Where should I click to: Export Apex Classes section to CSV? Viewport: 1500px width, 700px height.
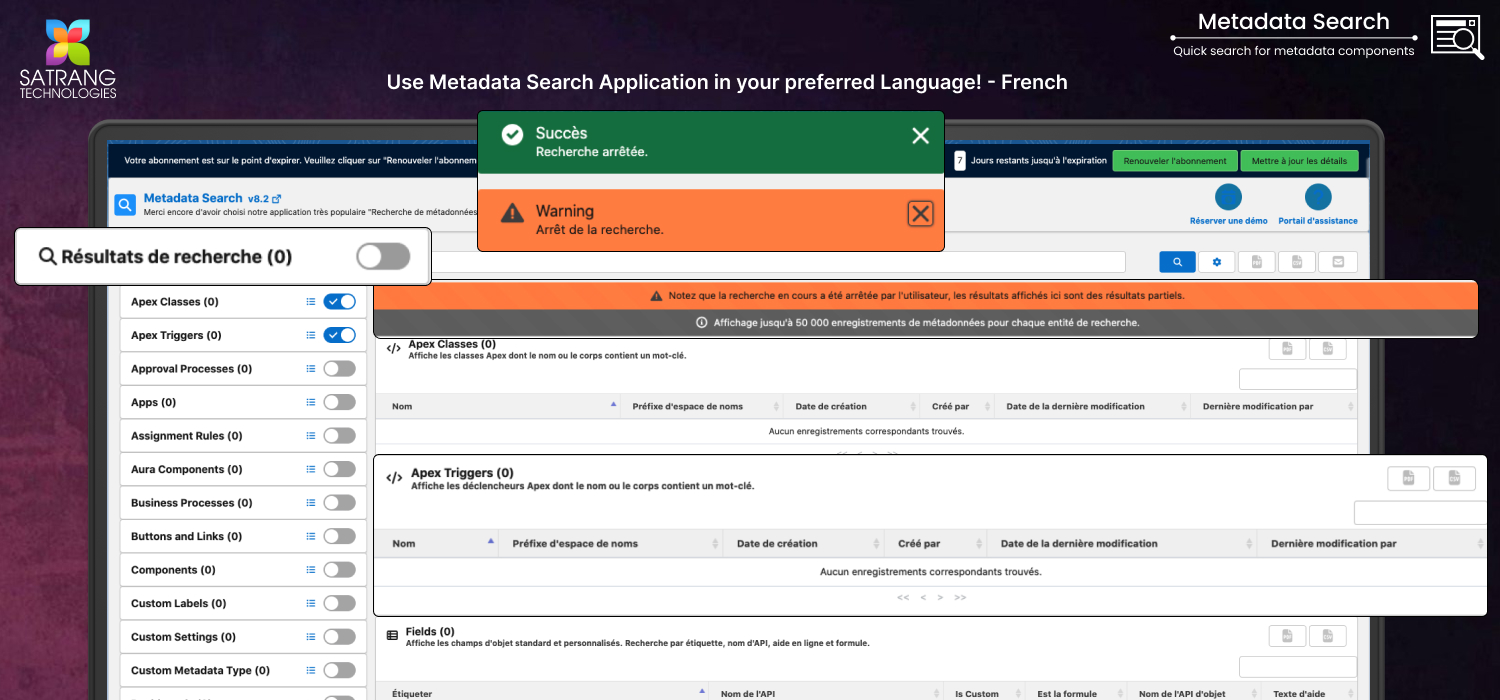point(1328,348)
